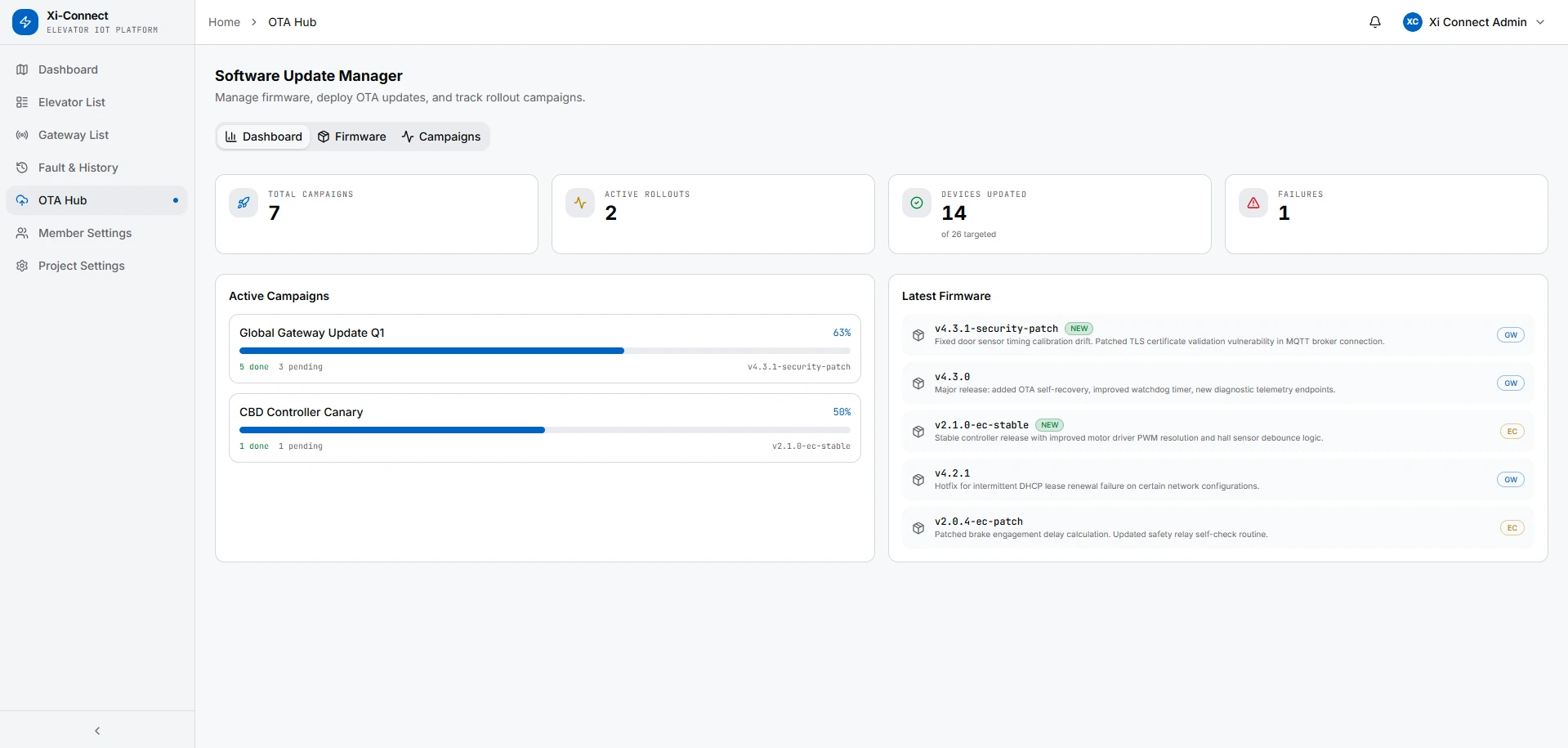Click the package icon beside v4.3.0
This screenshot has height=748, width=1568.
tap(918, 383)
